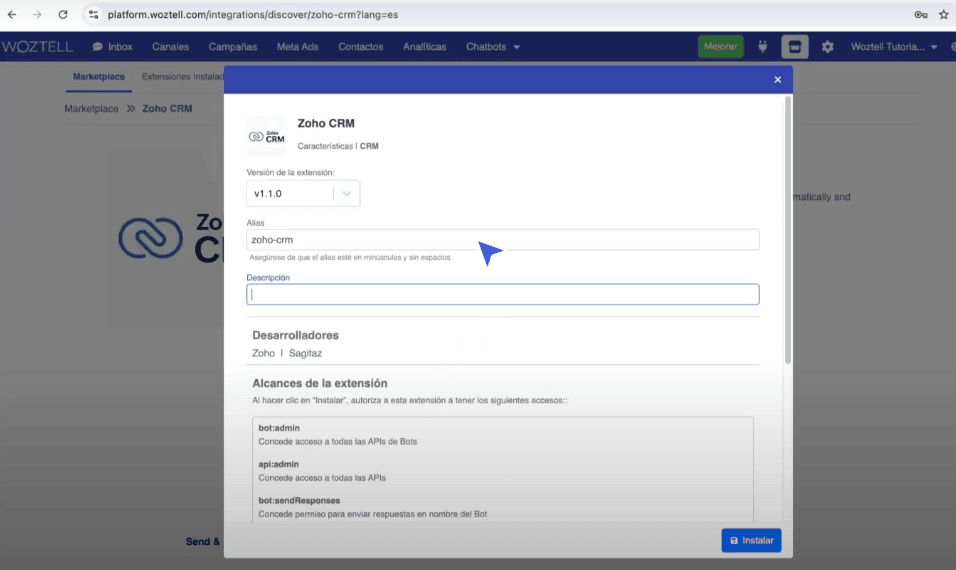Click the password key icon
The width and height of the screenshot is (956, 570).
point(921,15)
